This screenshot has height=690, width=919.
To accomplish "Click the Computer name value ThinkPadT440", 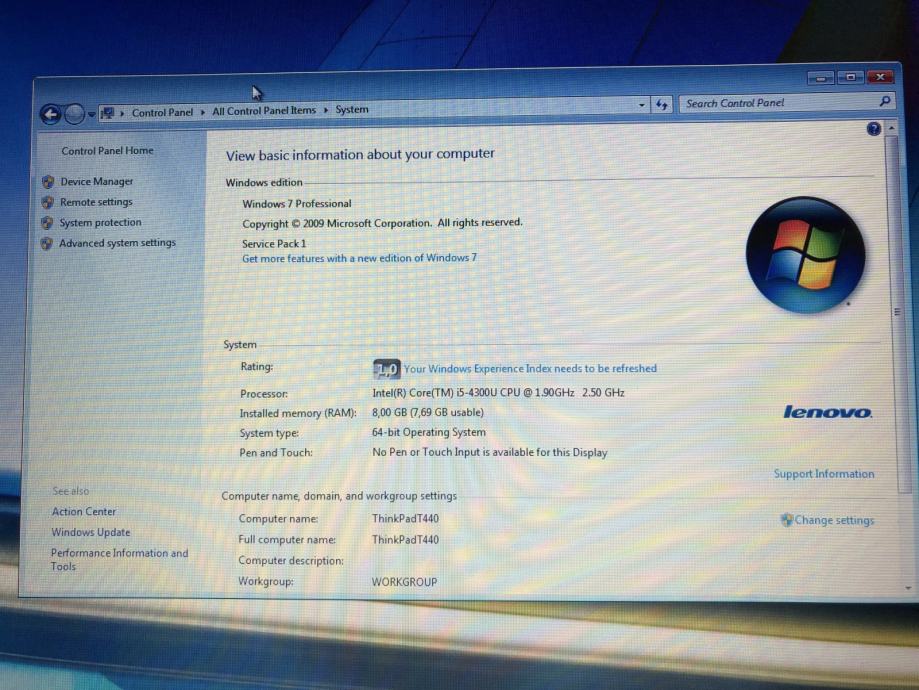I will 405,519.
